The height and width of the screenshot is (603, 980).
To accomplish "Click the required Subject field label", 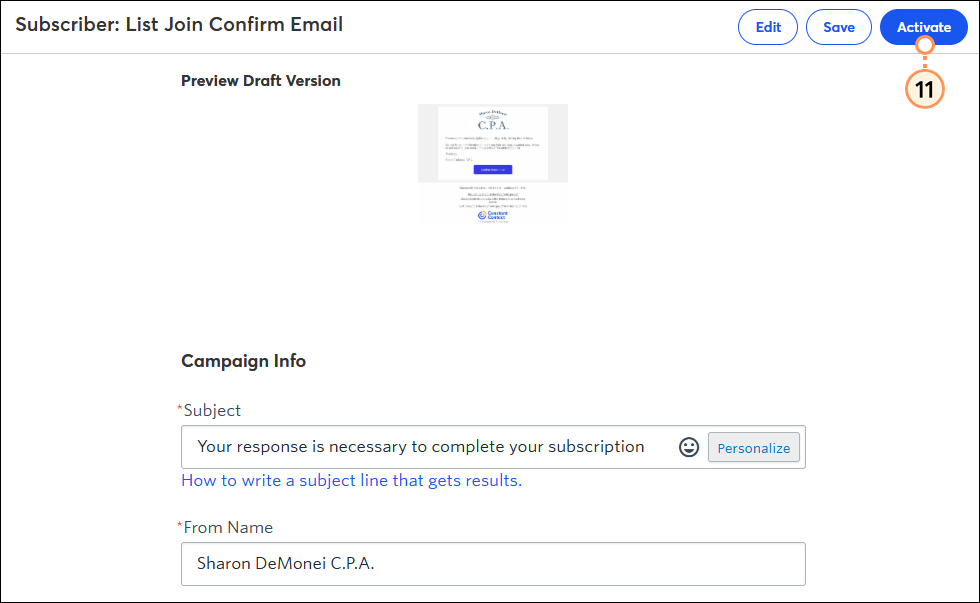I will point(209,411).
